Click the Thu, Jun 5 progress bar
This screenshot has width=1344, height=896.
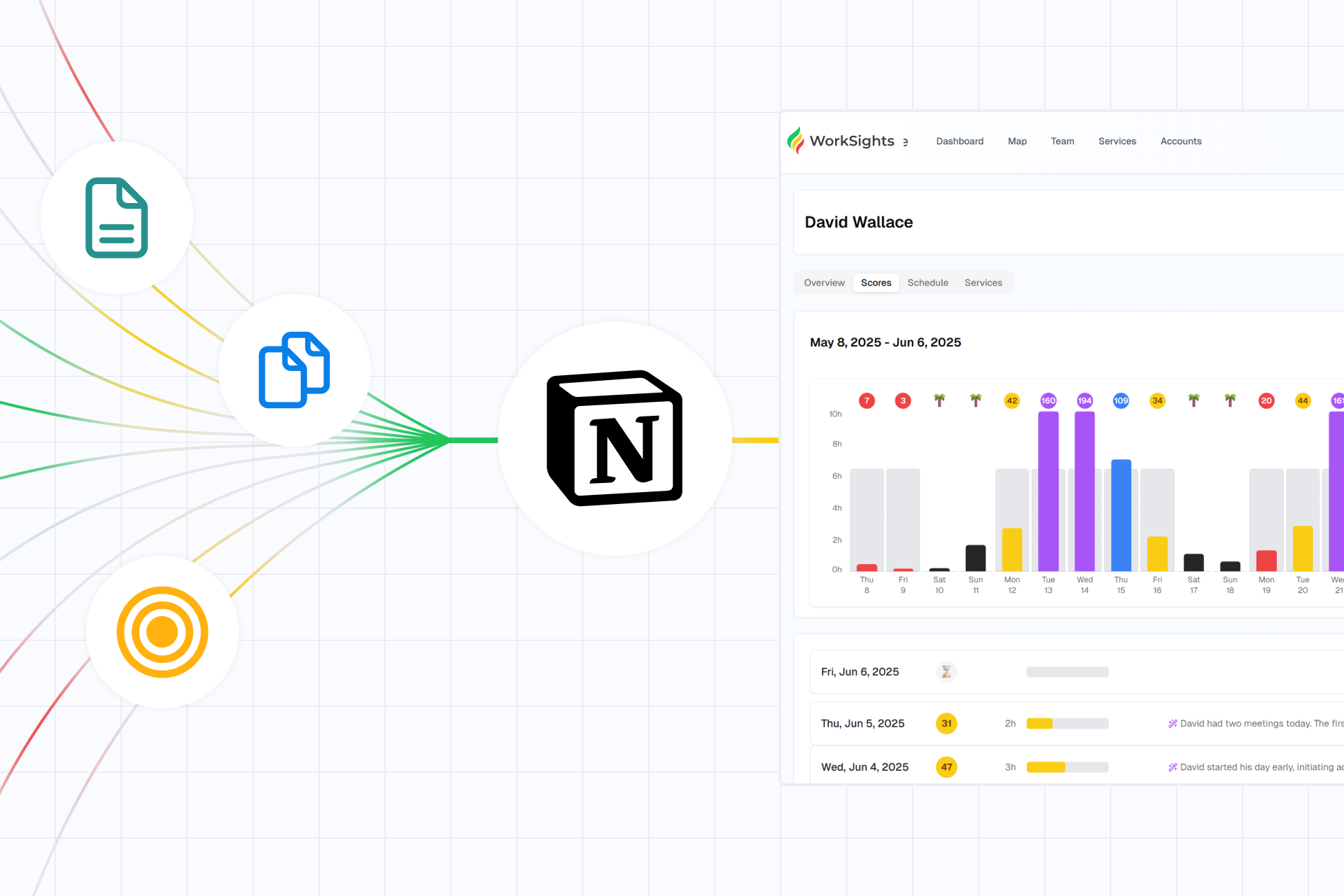1067,724
